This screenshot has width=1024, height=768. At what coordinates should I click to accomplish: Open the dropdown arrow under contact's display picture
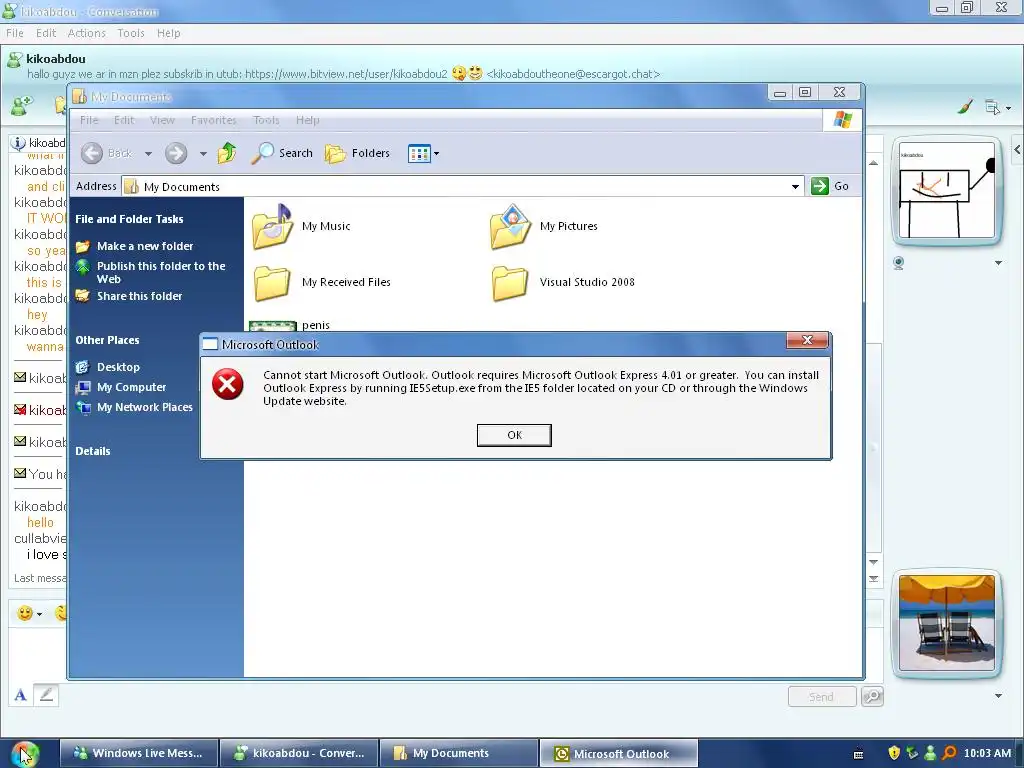tap(998, 263)
